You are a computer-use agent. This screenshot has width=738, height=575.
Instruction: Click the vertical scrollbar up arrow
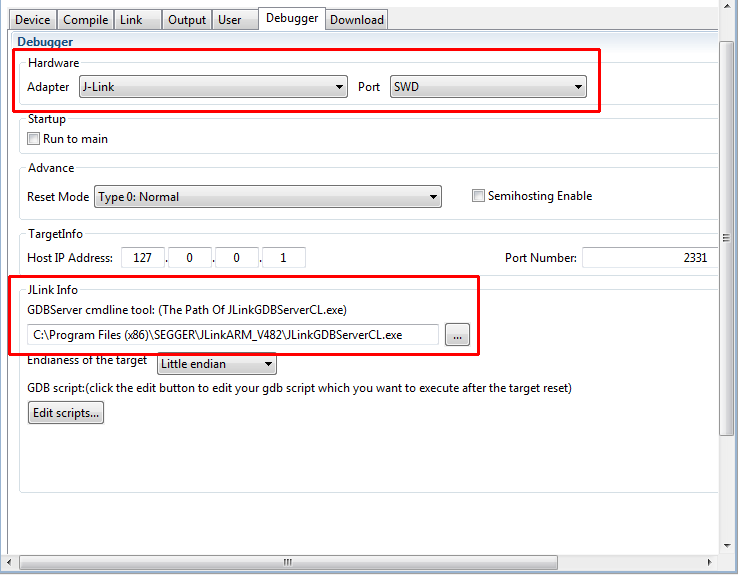(728, 8)
